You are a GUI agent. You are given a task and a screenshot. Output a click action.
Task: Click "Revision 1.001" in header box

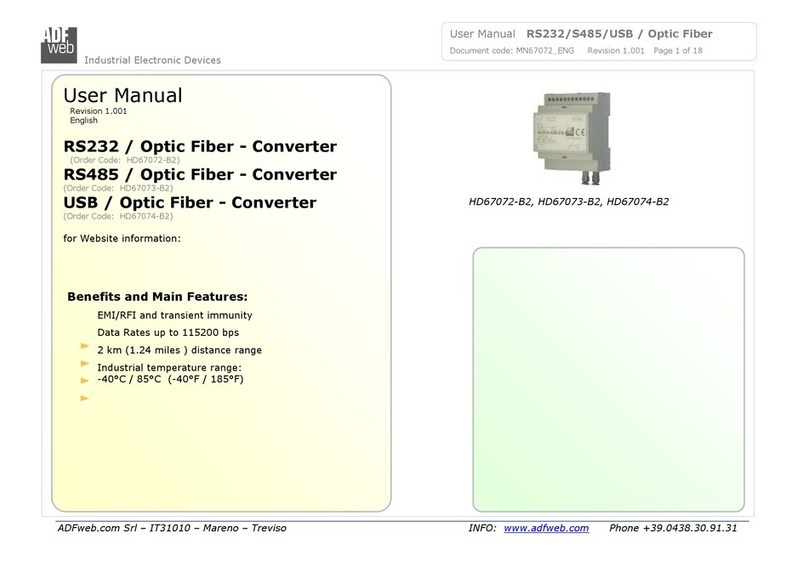(x=616, y=50)
